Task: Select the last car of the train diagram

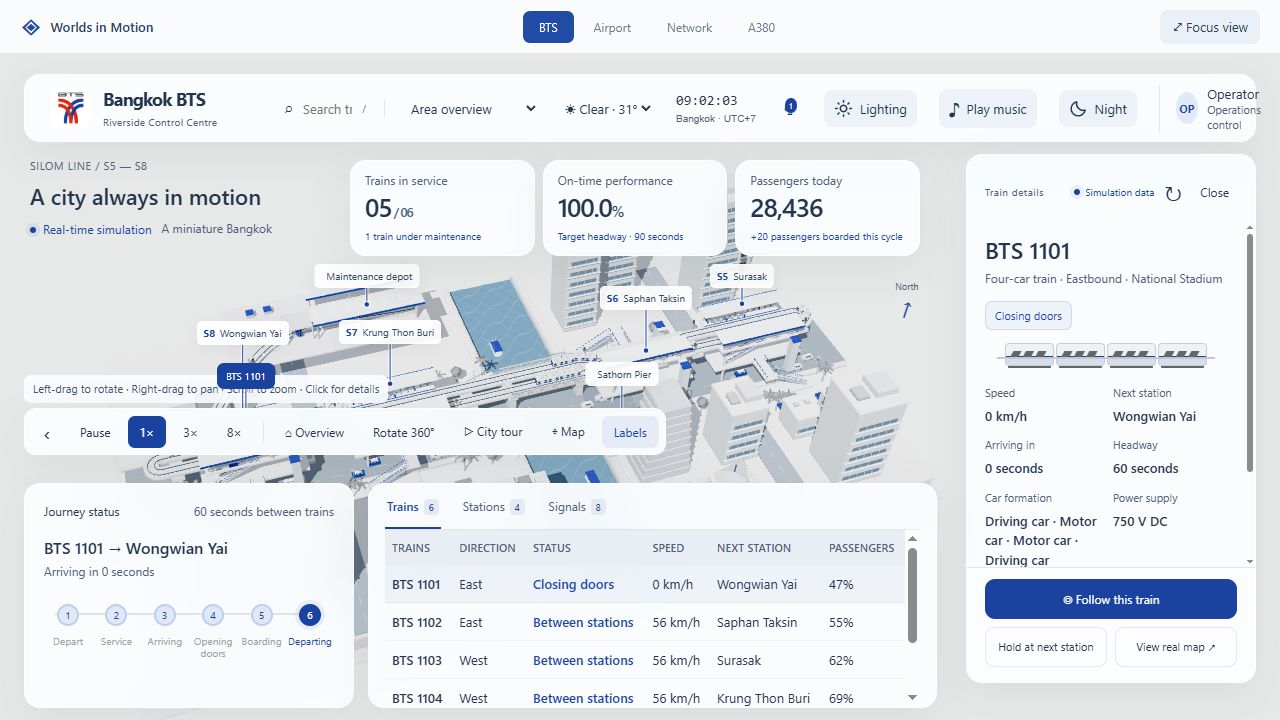Action: (1181, 354)
